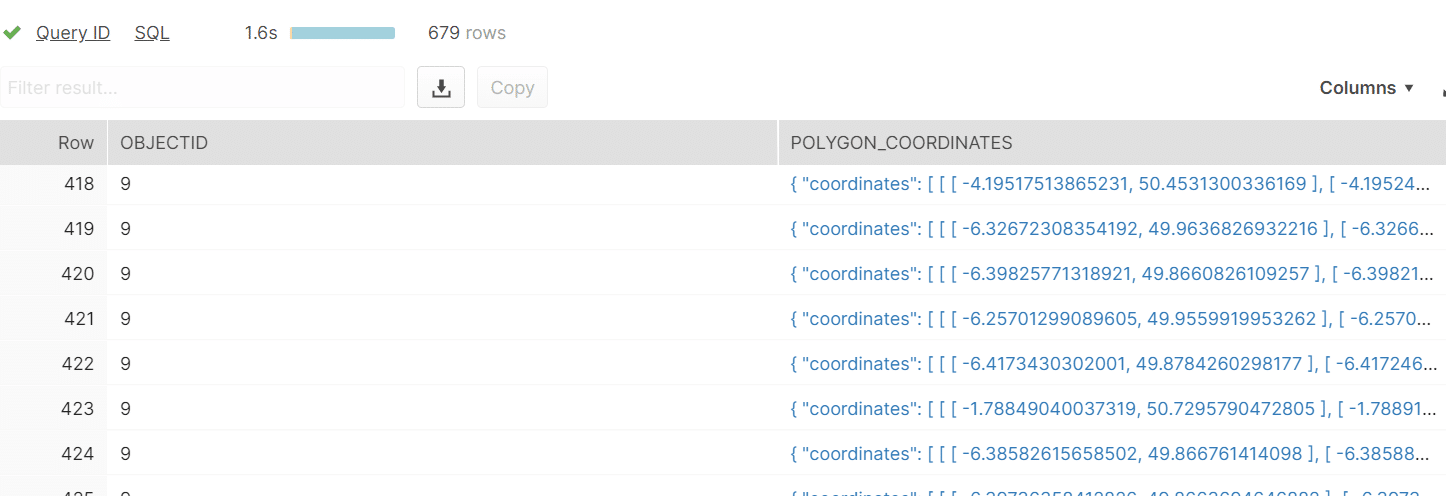This screenshot has height=496, width=1446.
Task: Open coordinates JSON in row 423
Action: pos(1112,409)
